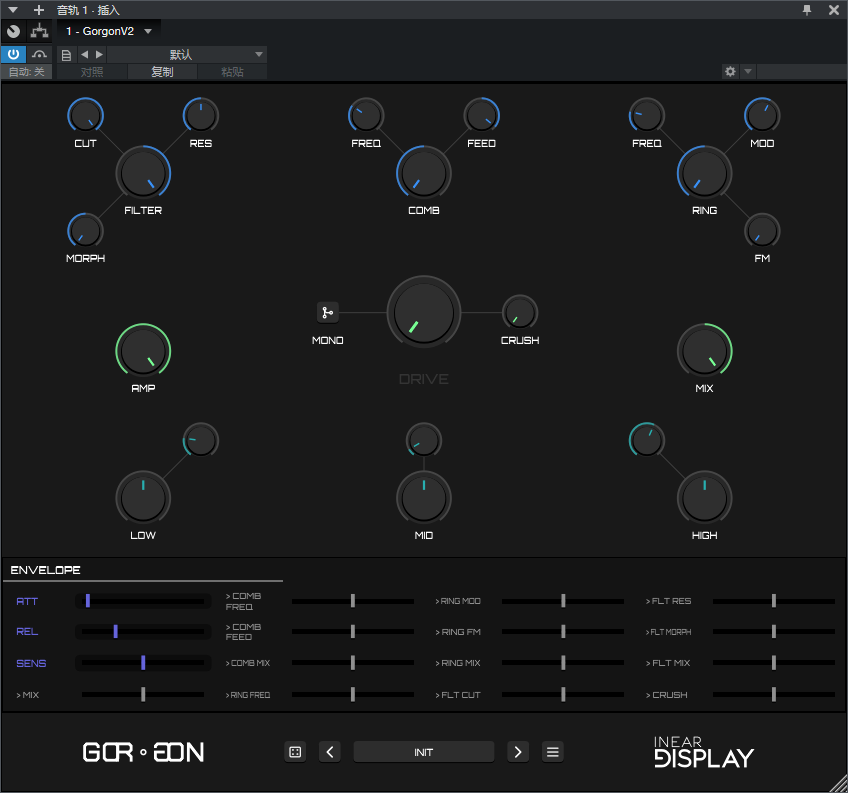Click the >CRUSH modulation slider
The width and height of the screenshot is (848, 793).
(x=774, y=694)
